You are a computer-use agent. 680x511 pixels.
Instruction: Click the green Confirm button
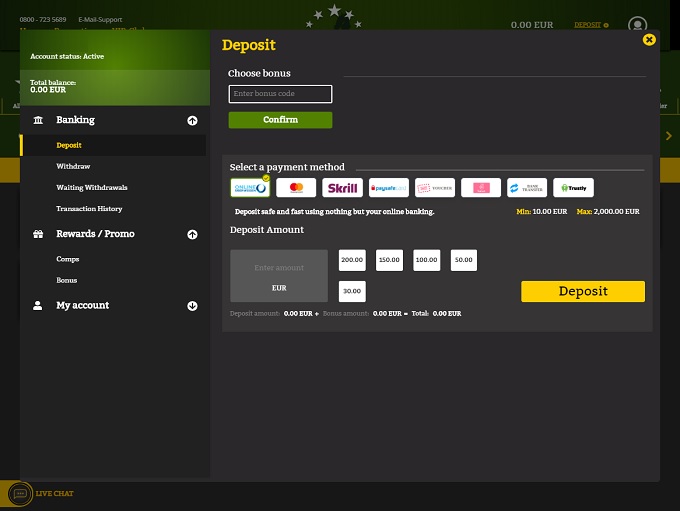pos(280,120)
